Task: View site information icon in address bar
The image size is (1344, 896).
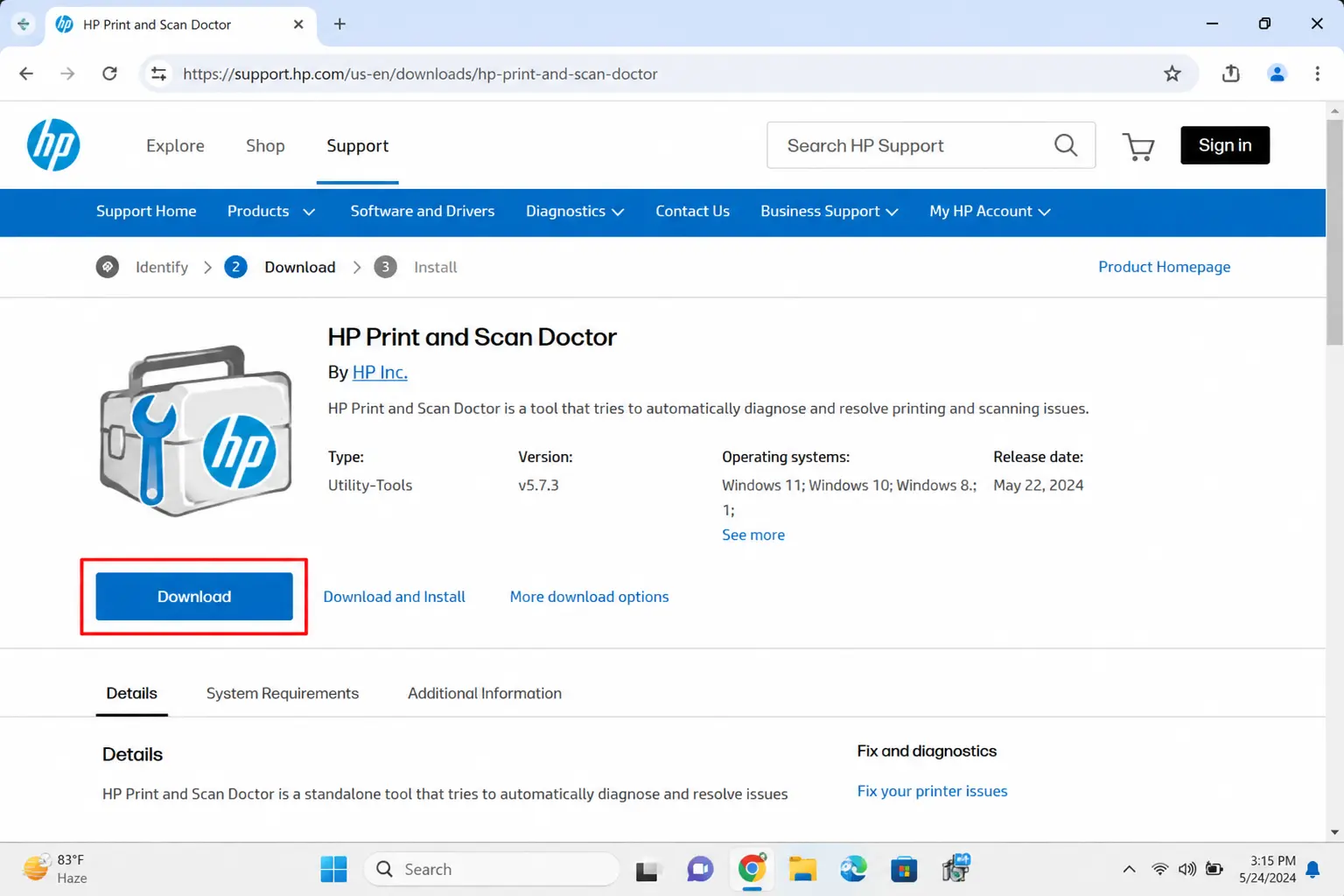Action: click(x=158, y=73)
